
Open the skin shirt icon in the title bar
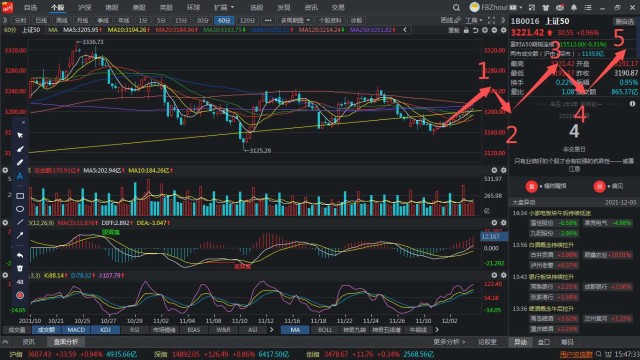click(546, 7)
